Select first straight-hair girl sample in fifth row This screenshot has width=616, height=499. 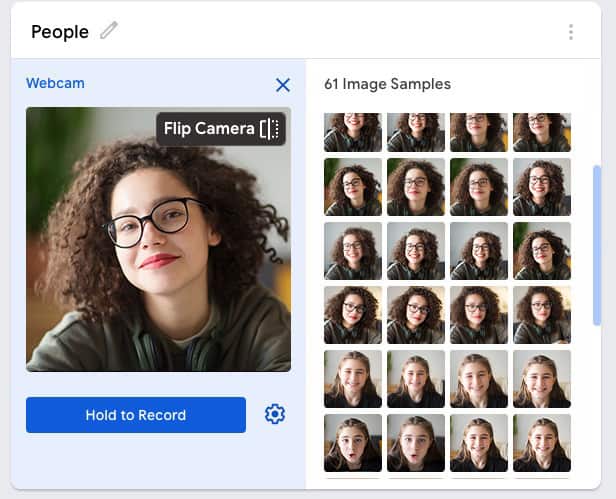[353, 379]
